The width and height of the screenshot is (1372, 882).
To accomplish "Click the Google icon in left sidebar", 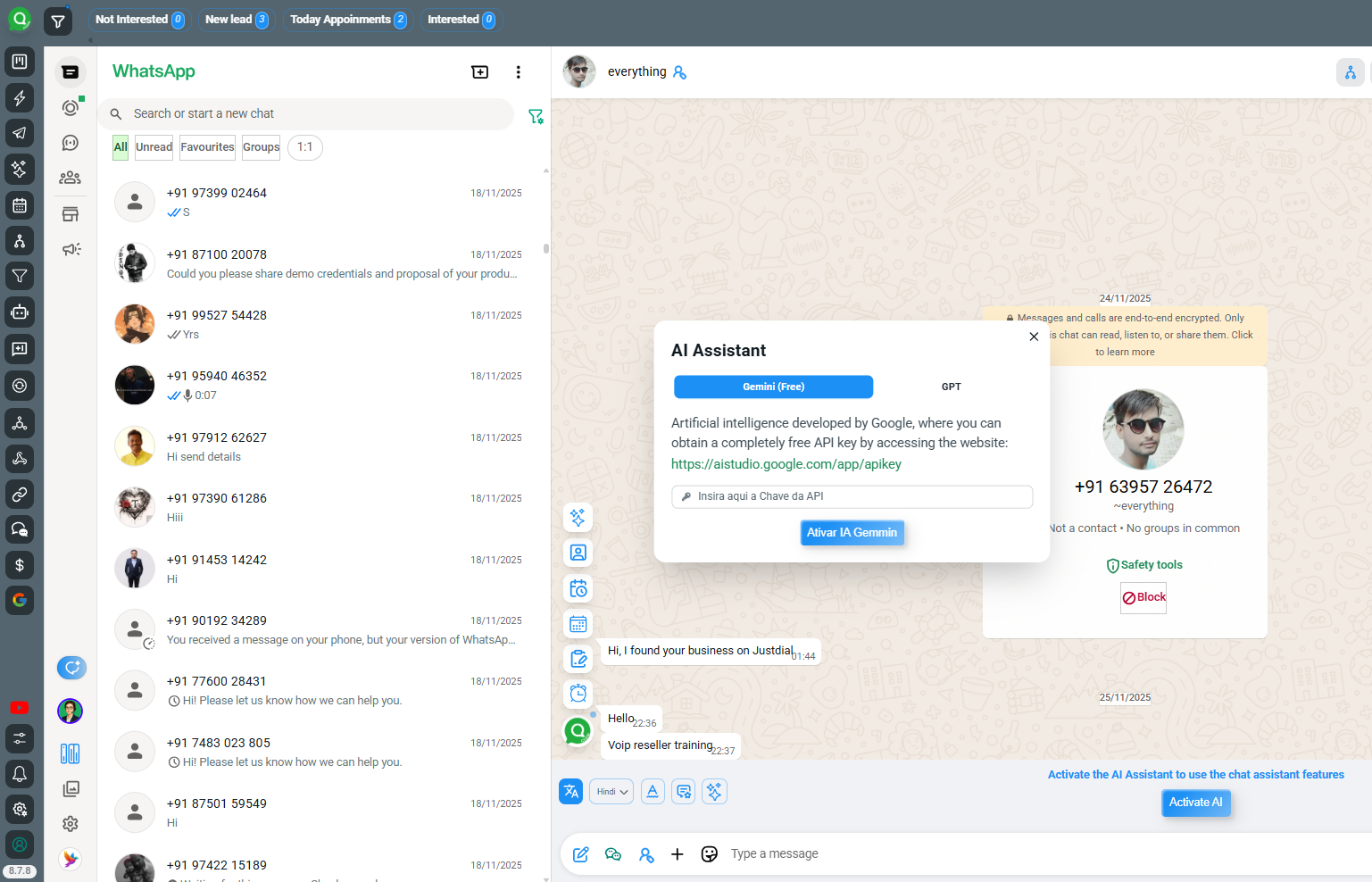I will (x=20, y=600).
